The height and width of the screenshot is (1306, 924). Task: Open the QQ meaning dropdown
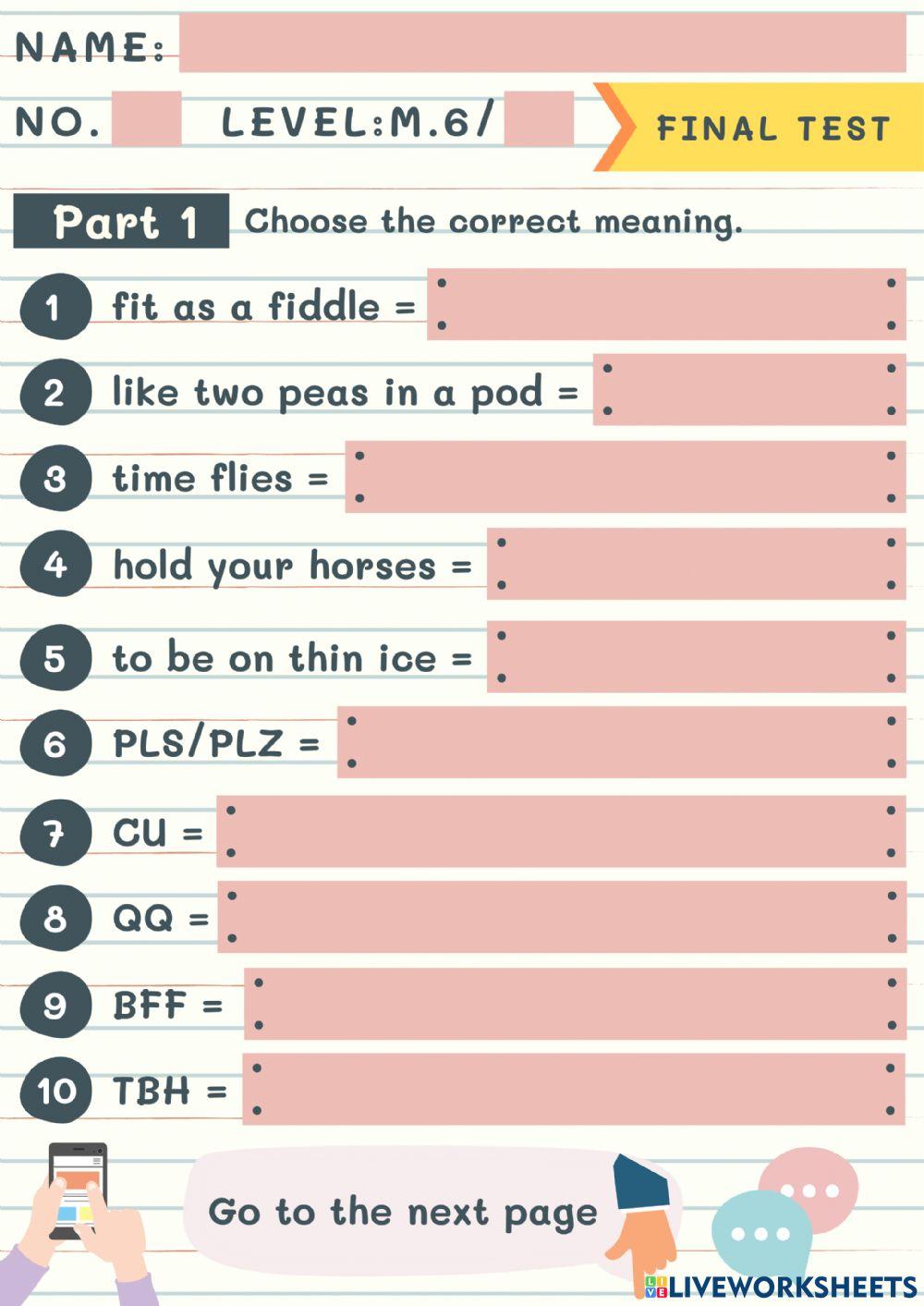[x=561, y=917]
